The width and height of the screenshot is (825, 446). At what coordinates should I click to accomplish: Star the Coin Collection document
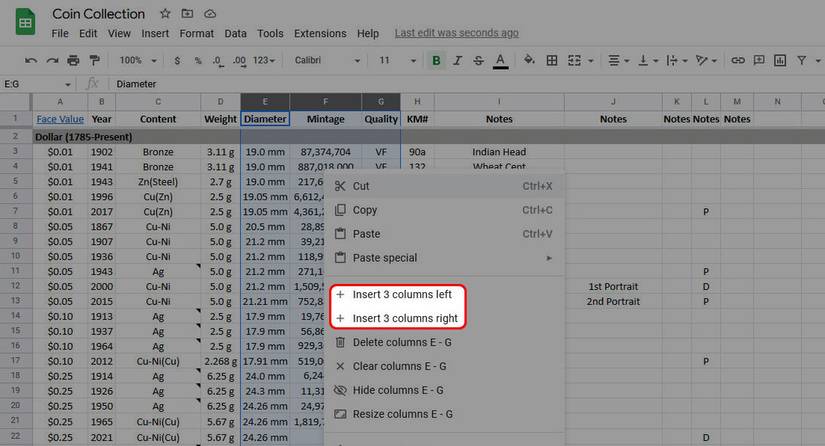pyautogui.click(x=165, y=13)
